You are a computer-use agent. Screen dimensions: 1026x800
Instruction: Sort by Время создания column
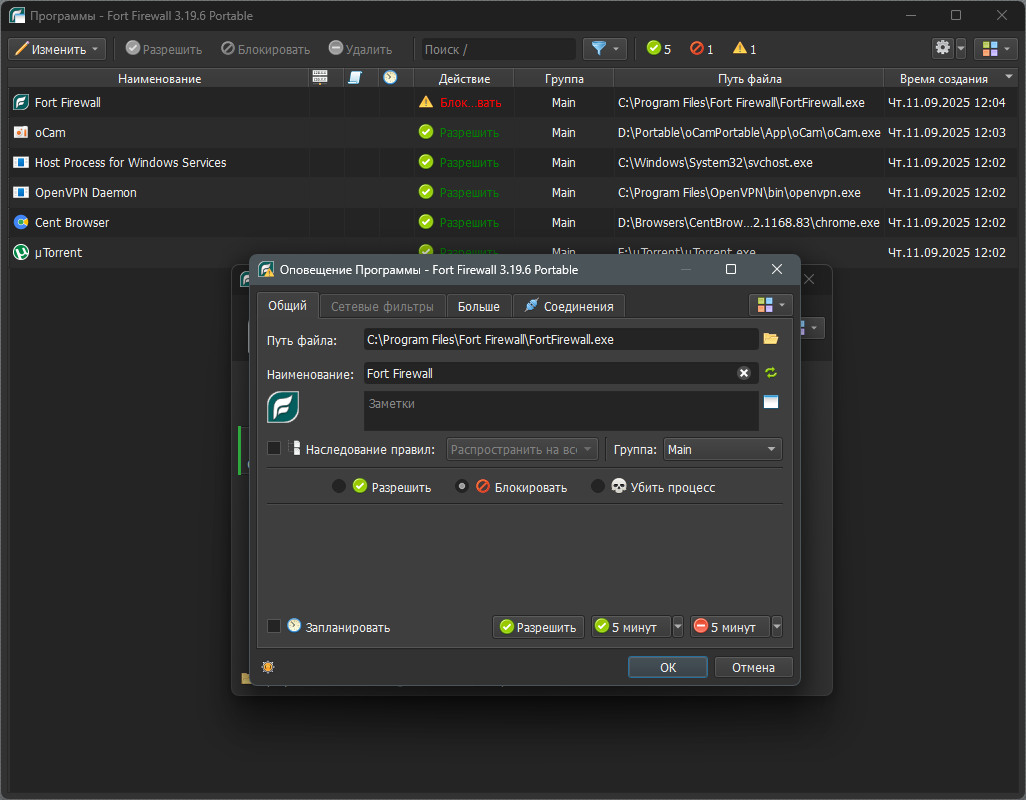pos(951,78)
